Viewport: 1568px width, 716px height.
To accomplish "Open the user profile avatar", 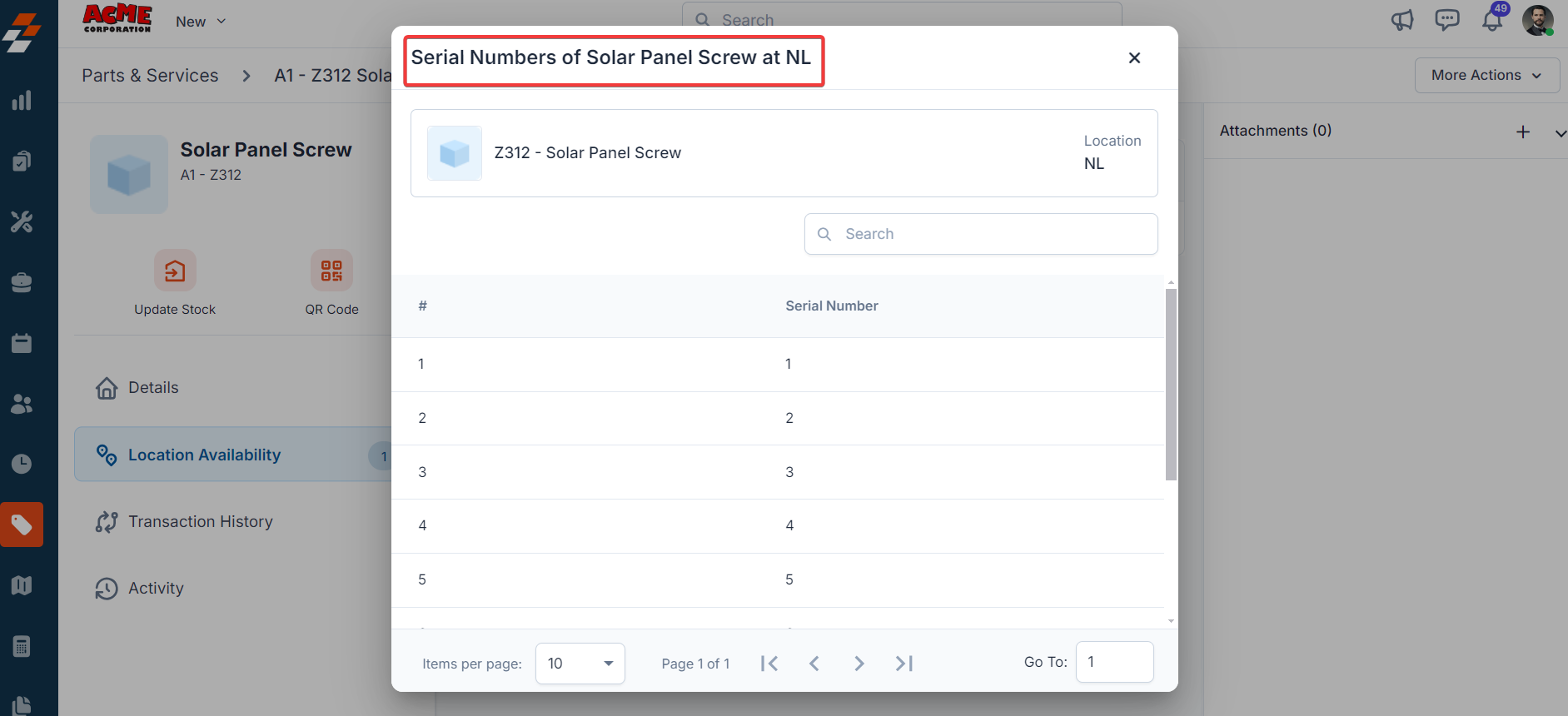I will click(x=1537, y=20).
